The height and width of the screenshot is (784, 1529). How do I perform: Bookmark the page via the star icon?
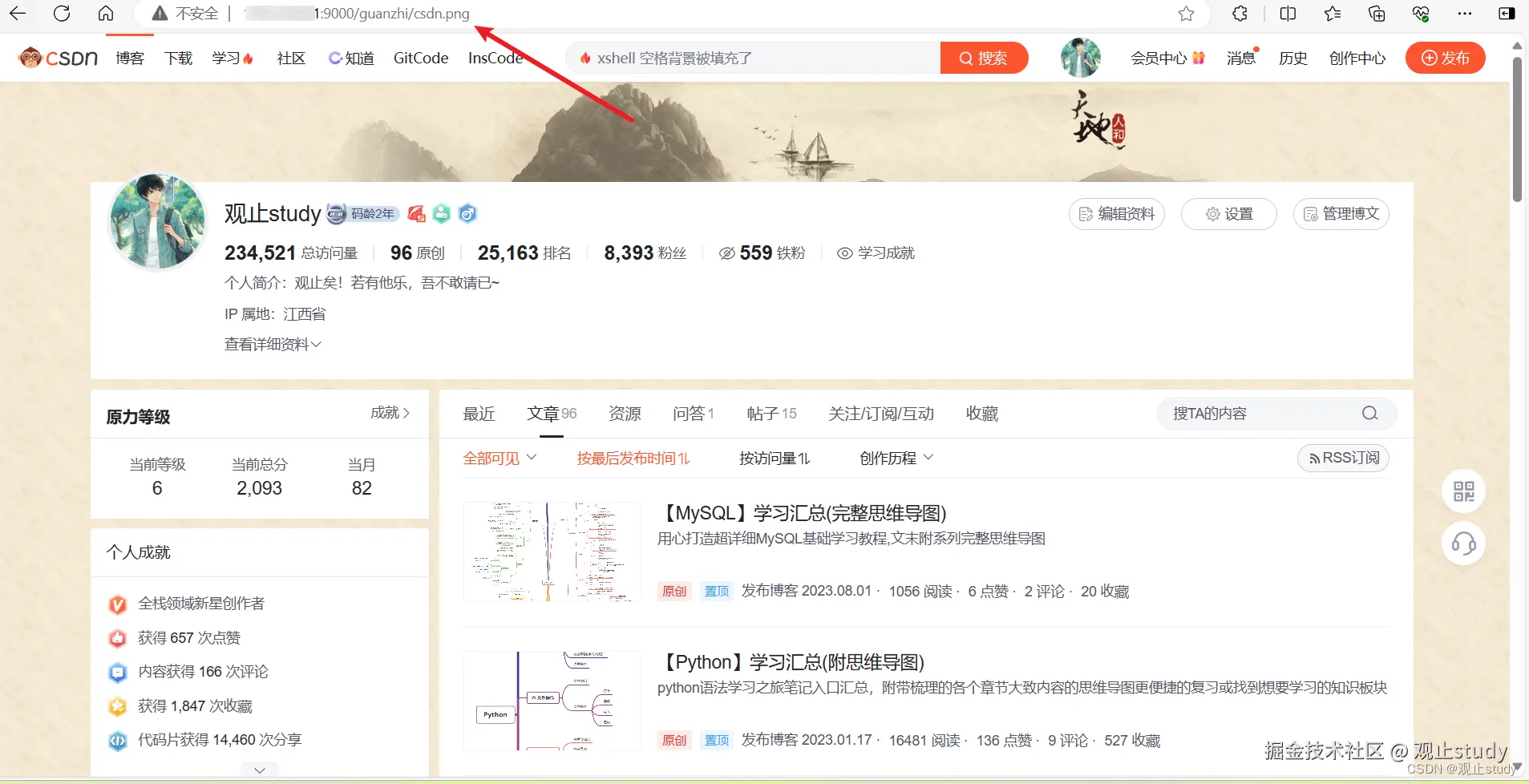pos(1186,14)
